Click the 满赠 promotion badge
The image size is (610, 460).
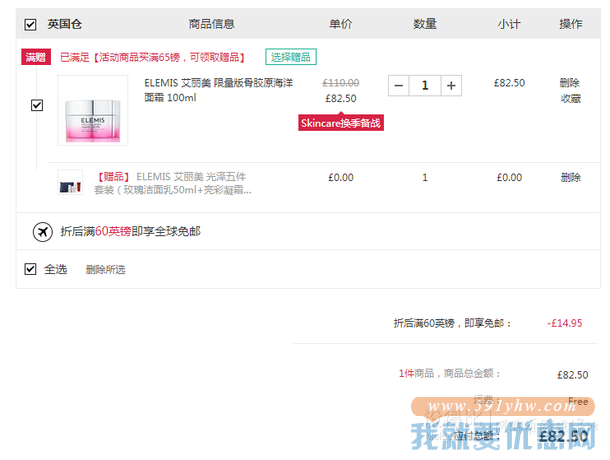point(36,57)
